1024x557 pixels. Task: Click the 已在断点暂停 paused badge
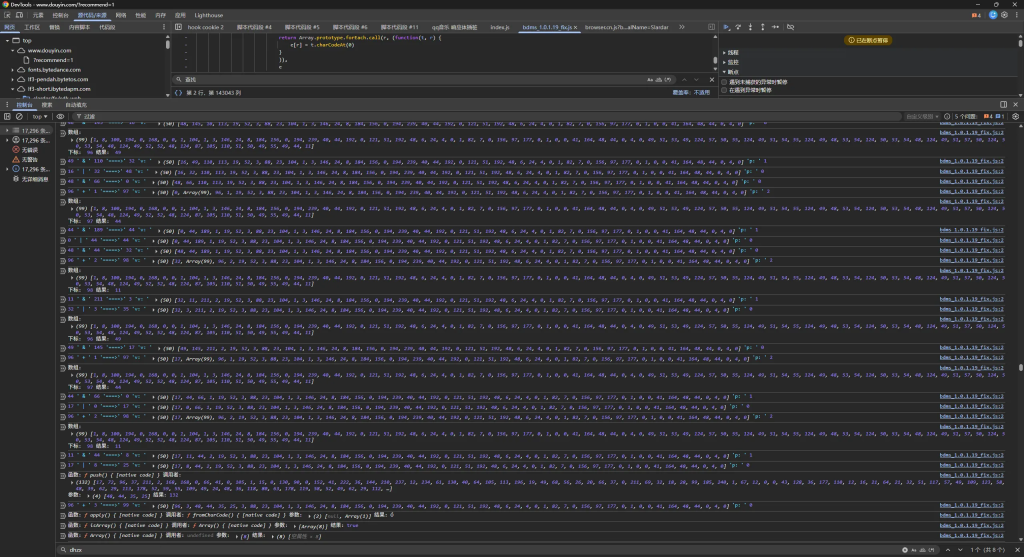pyautogui.click(x=866, y=40)
